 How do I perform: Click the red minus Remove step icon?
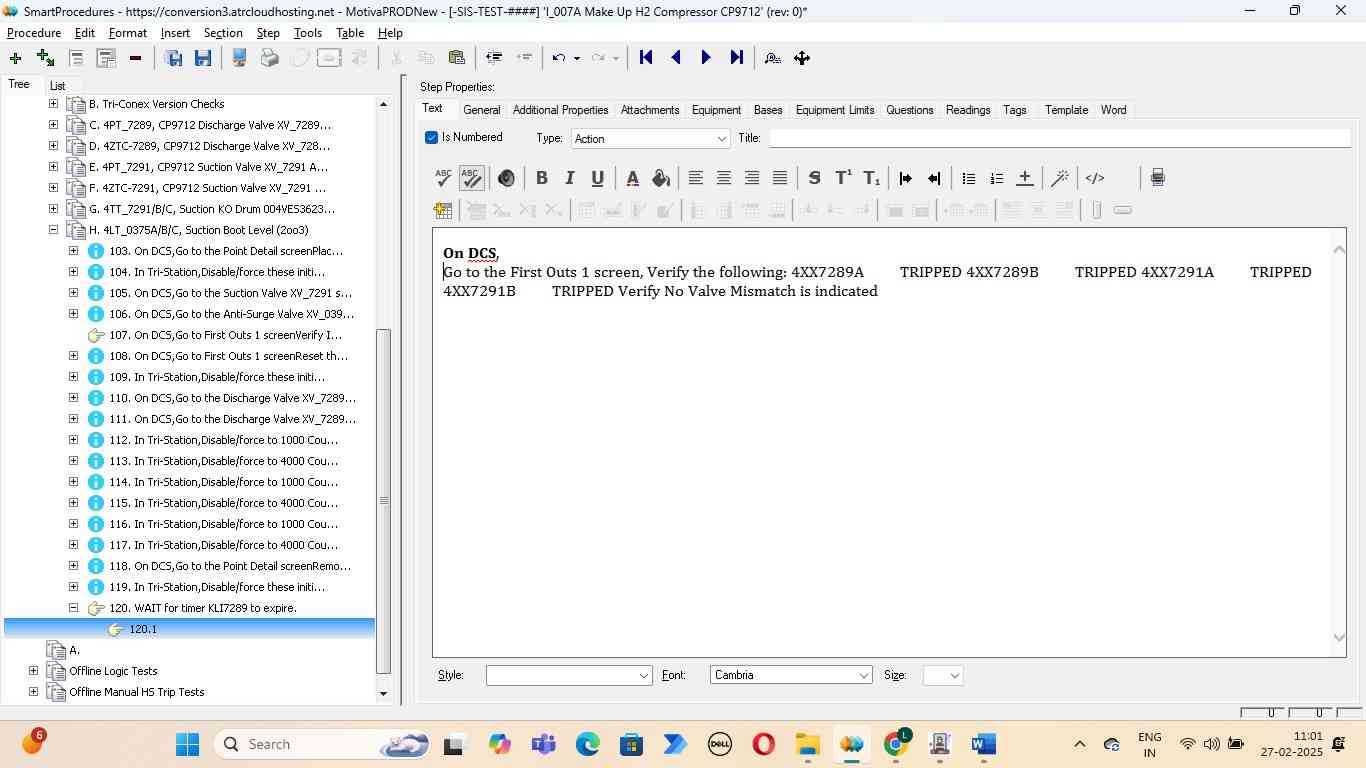(135, 58)
